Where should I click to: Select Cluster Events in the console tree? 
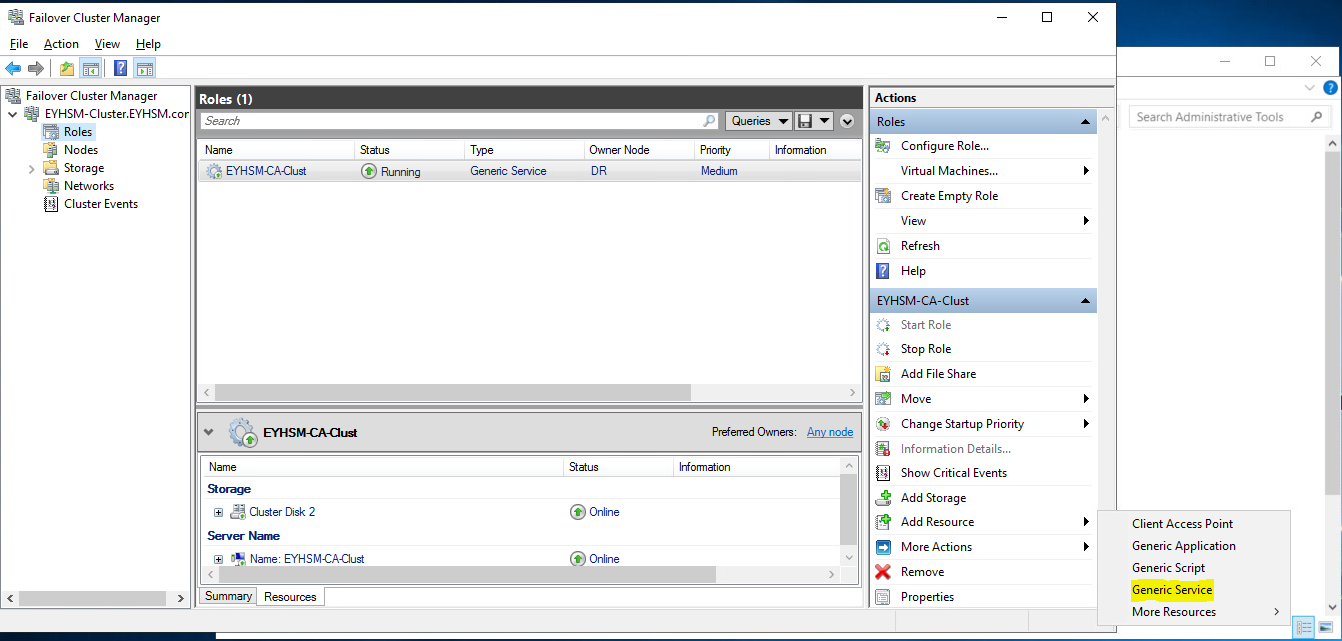101,204
